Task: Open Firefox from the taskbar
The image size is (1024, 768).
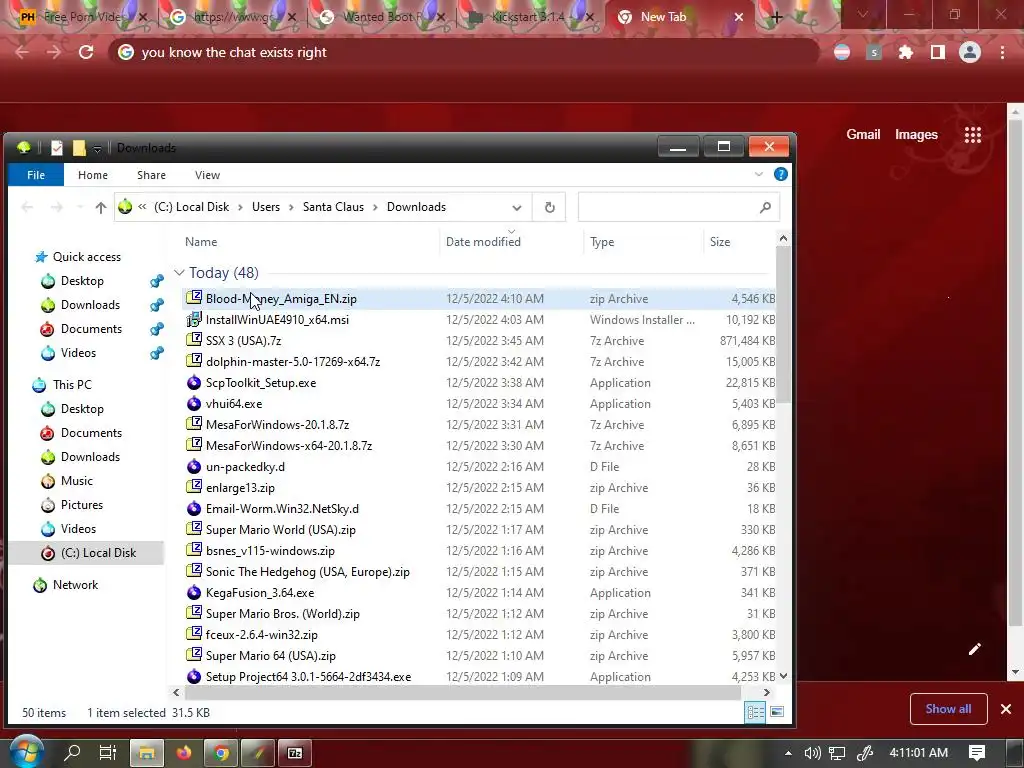Action: [x=184, y=753]
